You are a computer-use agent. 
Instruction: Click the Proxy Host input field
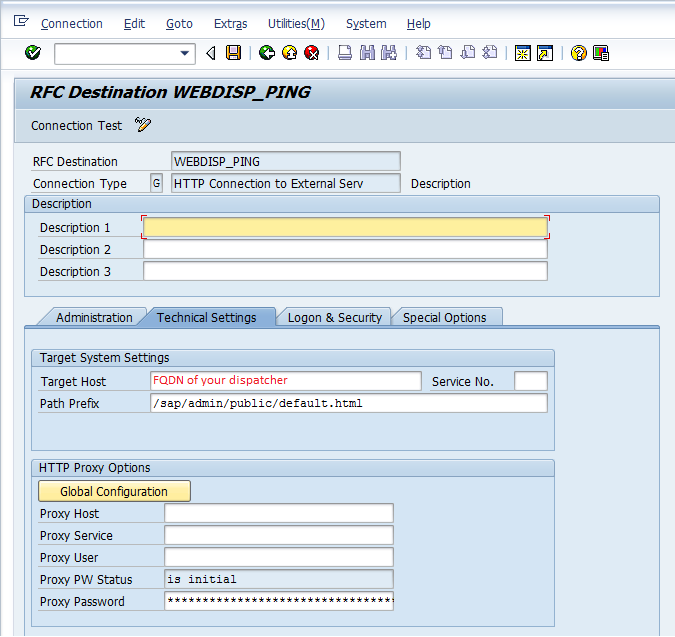pos(279,513)
